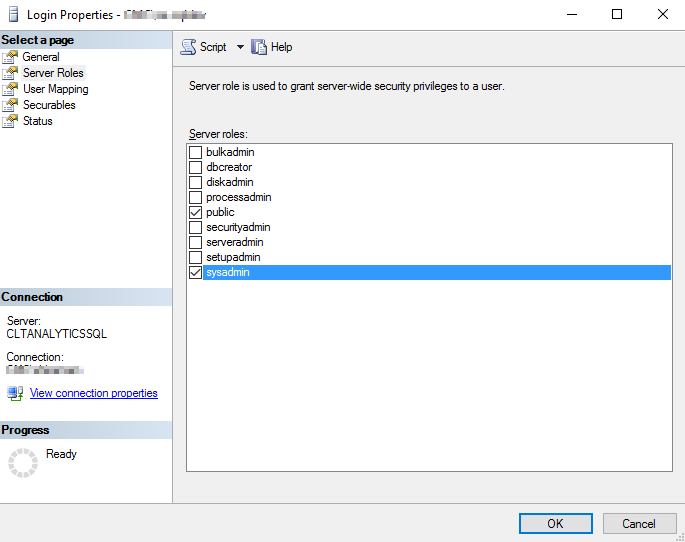This screenshot has width=685, height=542.
Task: Tick the diskadmin checkbox
Action: click(195, 182)
